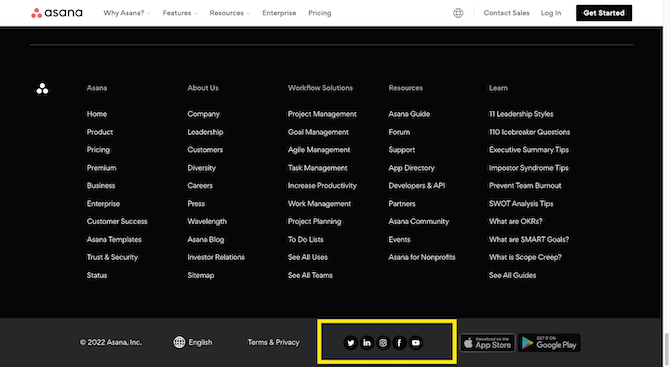Click the Get it on Google Play badge
670x367 pixels.
[549, 343]
